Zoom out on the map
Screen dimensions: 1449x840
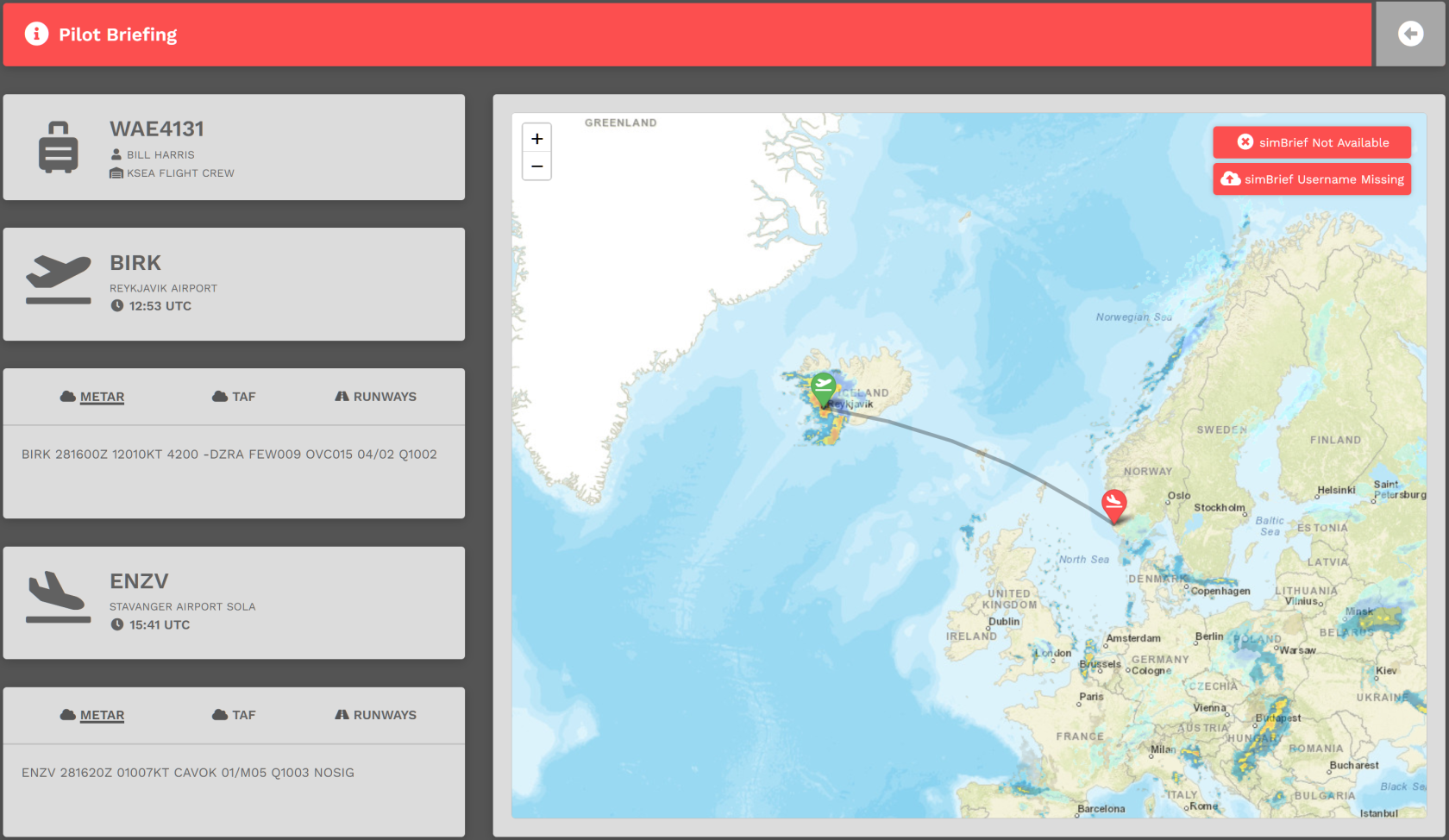tap(536, 166)
